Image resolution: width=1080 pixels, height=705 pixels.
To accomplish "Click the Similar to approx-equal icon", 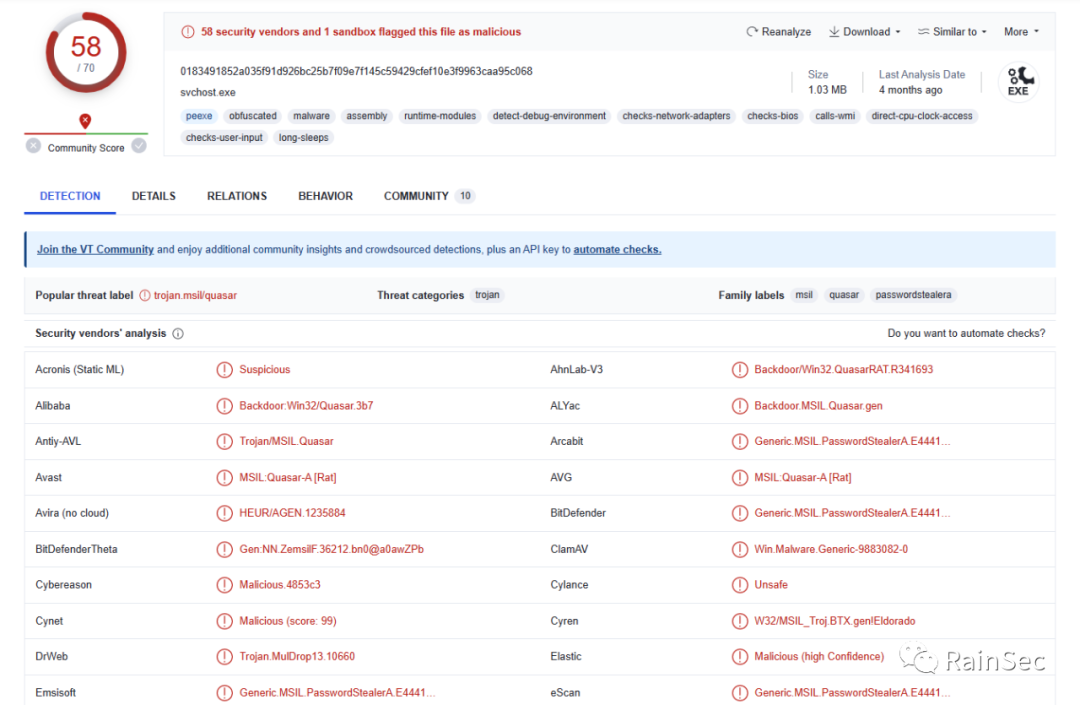I will (x=924, y=32).
